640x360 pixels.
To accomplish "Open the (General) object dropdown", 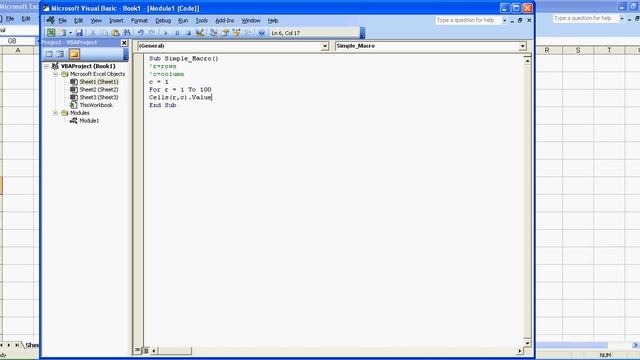I will point(325,46).
